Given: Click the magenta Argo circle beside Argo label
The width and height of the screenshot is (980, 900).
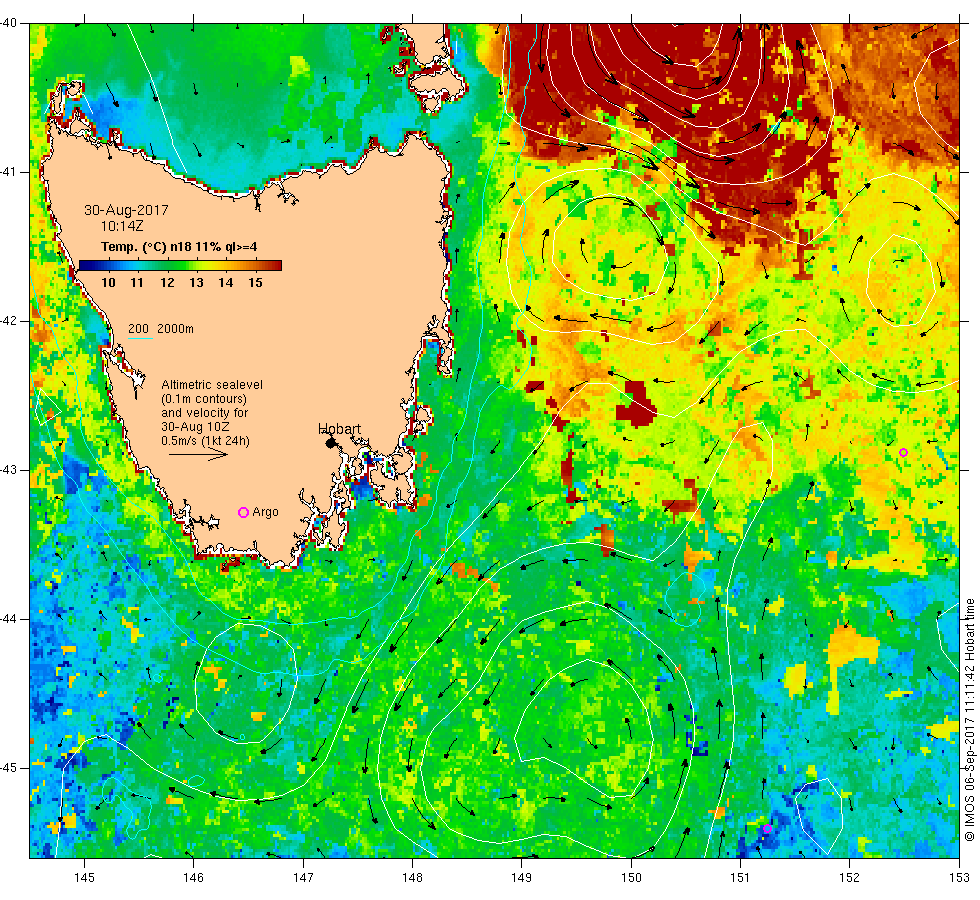Looking at the screenshot, I should click(x=244, y=512).
